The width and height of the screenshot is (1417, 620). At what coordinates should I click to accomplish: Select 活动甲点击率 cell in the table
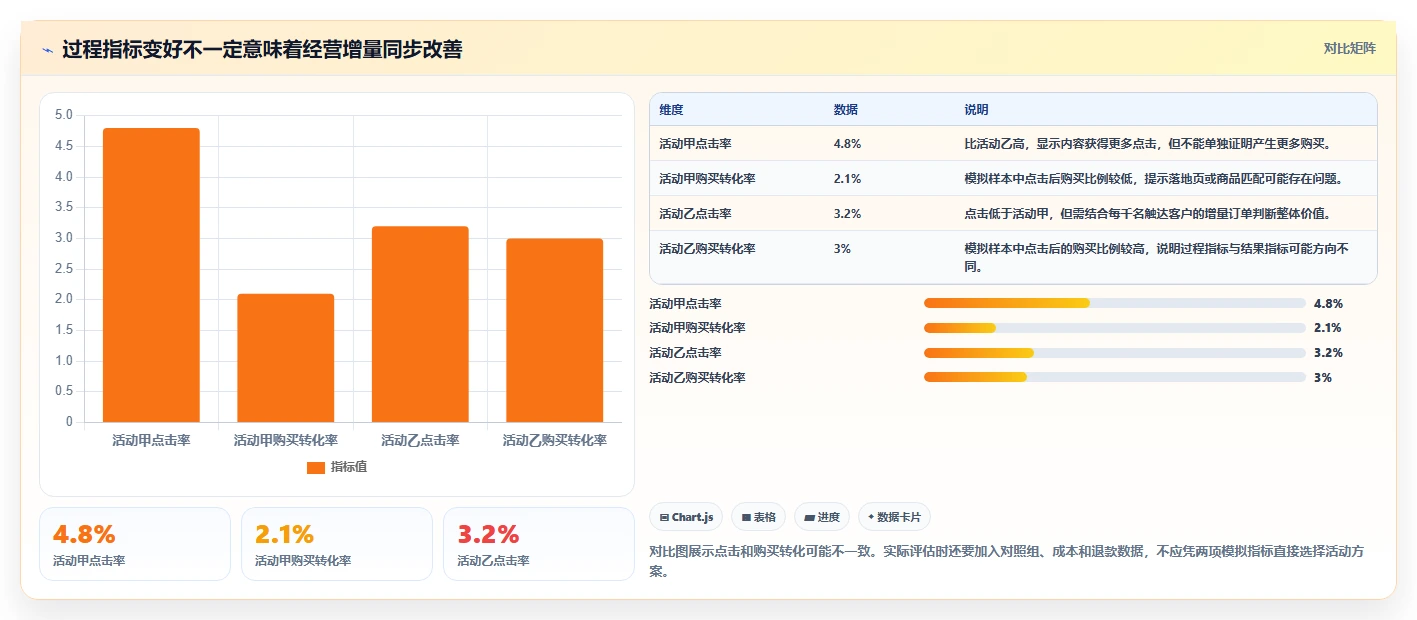pos(695,144)
